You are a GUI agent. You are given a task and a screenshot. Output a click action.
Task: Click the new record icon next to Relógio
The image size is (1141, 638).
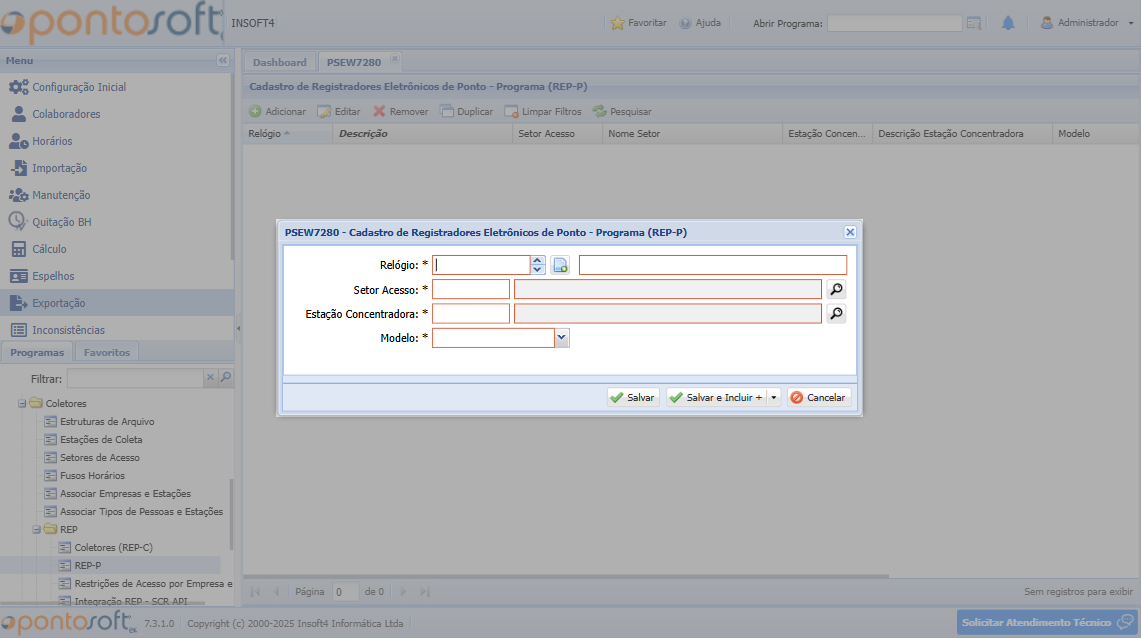[560, 266]
